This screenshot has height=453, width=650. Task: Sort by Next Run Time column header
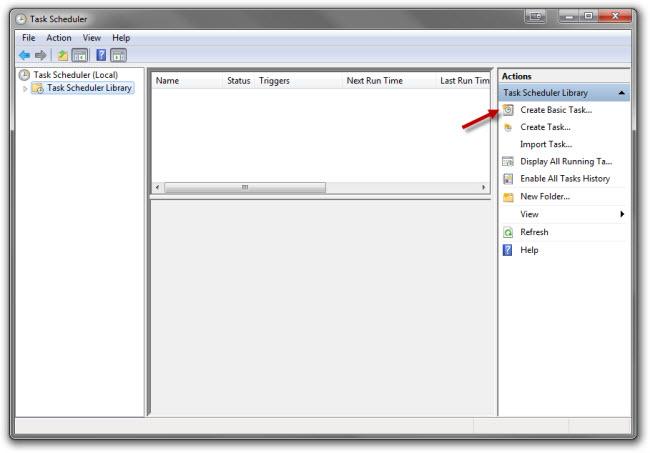click(x=389, y=81)
